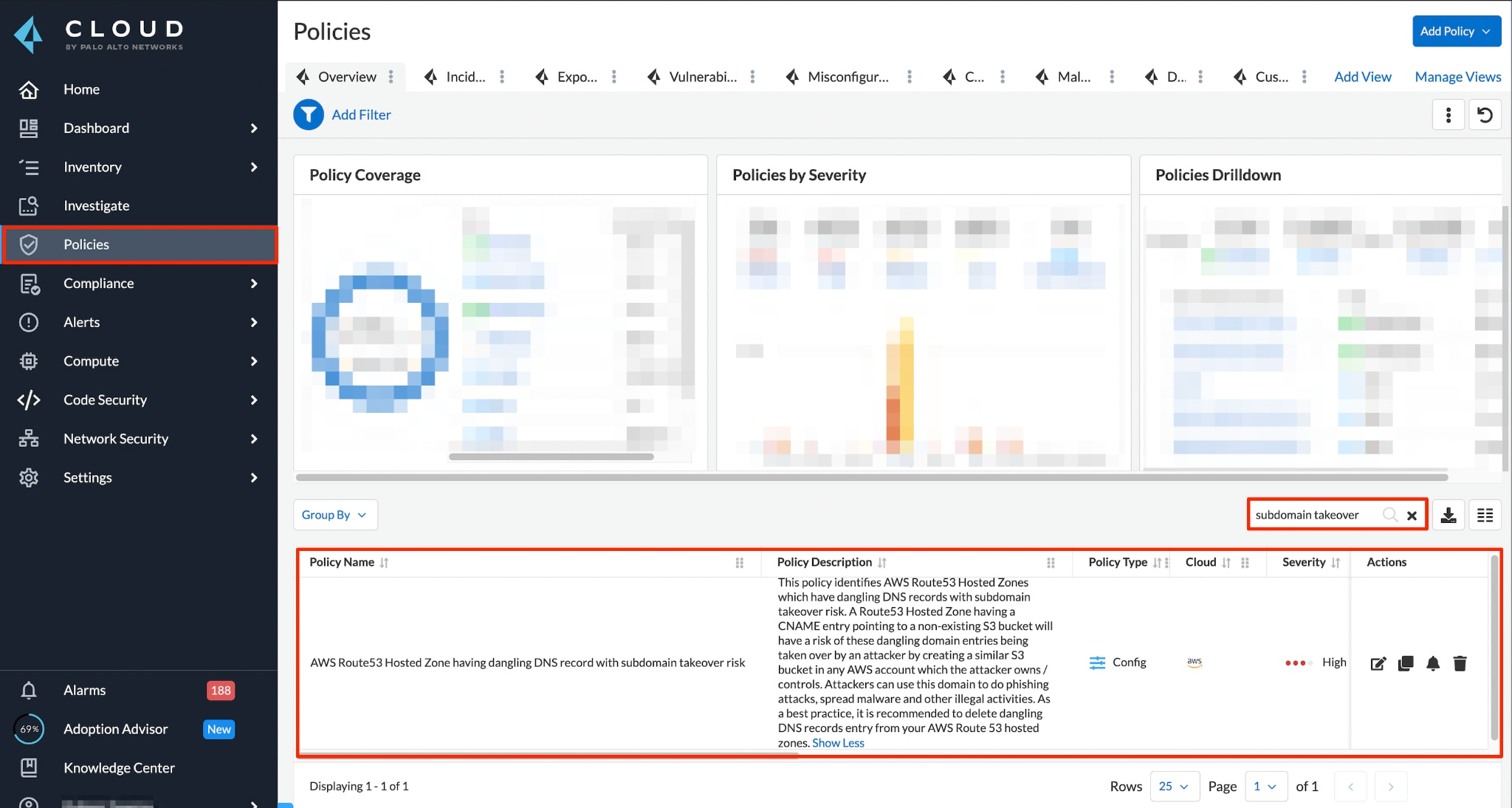Click the Add Filter link
1512x808 pixels.
click(x=361, y=114)
